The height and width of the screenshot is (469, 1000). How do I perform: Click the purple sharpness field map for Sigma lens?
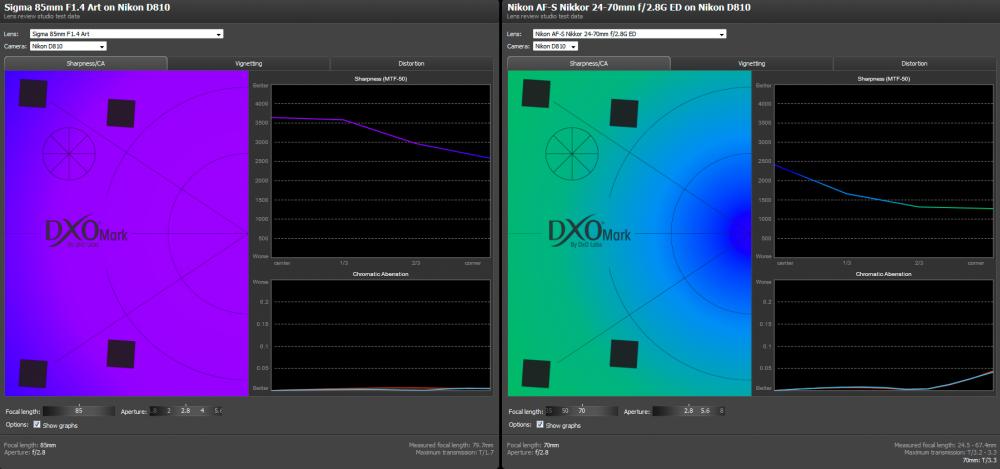(x=126, y=233)
